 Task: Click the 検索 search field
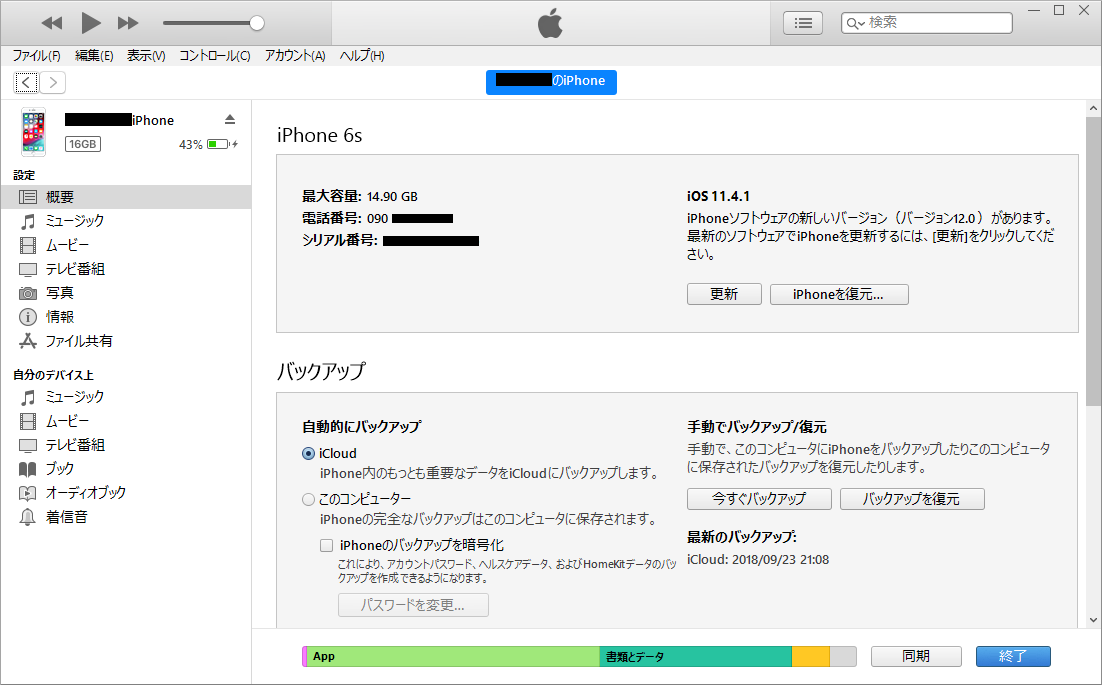[926, 23]
